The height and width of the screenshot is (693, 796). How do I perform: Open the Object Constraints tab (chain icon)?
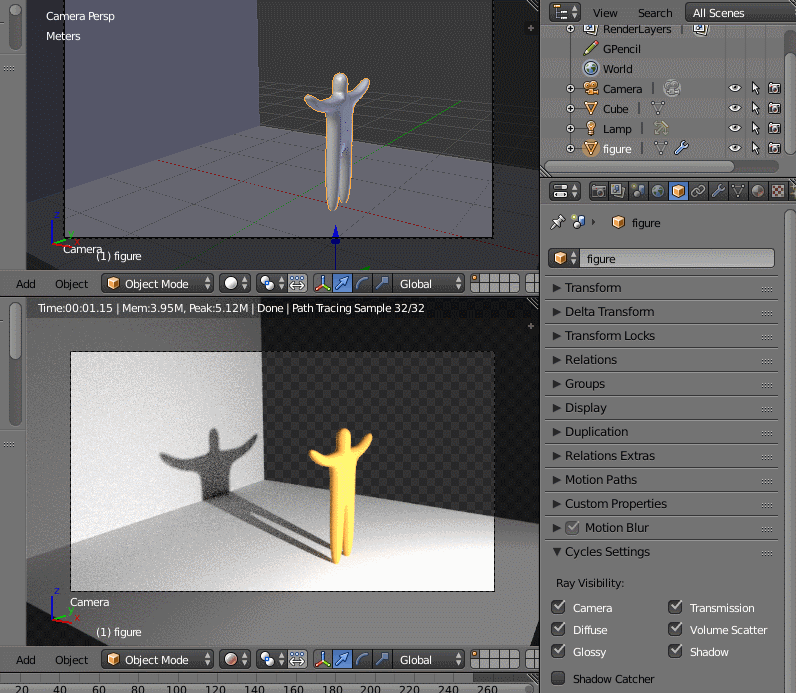tap(698, 191)
